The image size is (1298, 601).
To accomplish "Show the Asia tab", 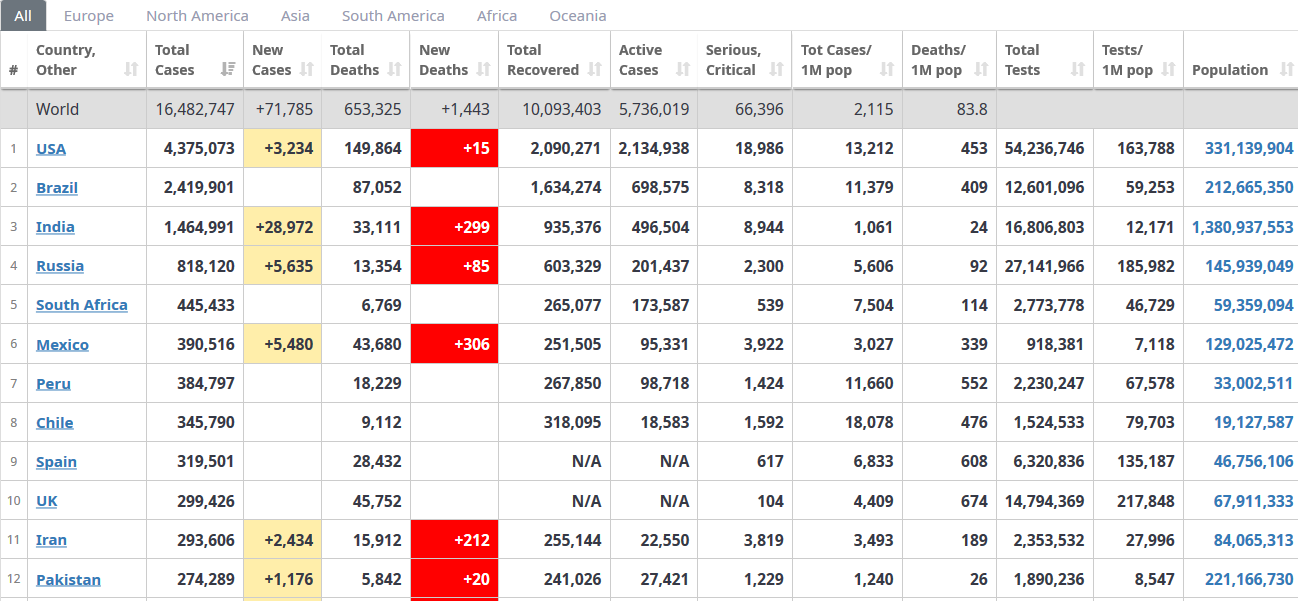I will click(295, 16).
